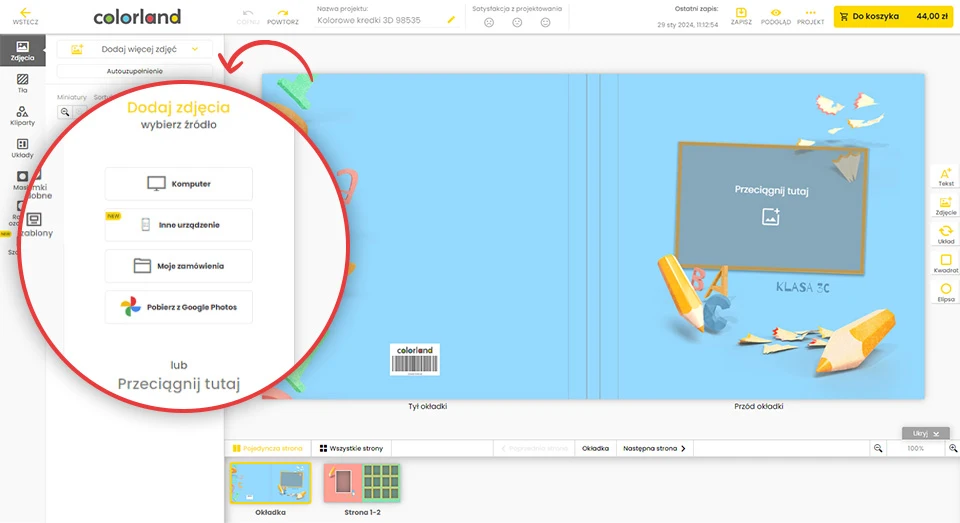Open the Zdjęcia photos tab
960x523 pixels.
[x=22, y=51]
